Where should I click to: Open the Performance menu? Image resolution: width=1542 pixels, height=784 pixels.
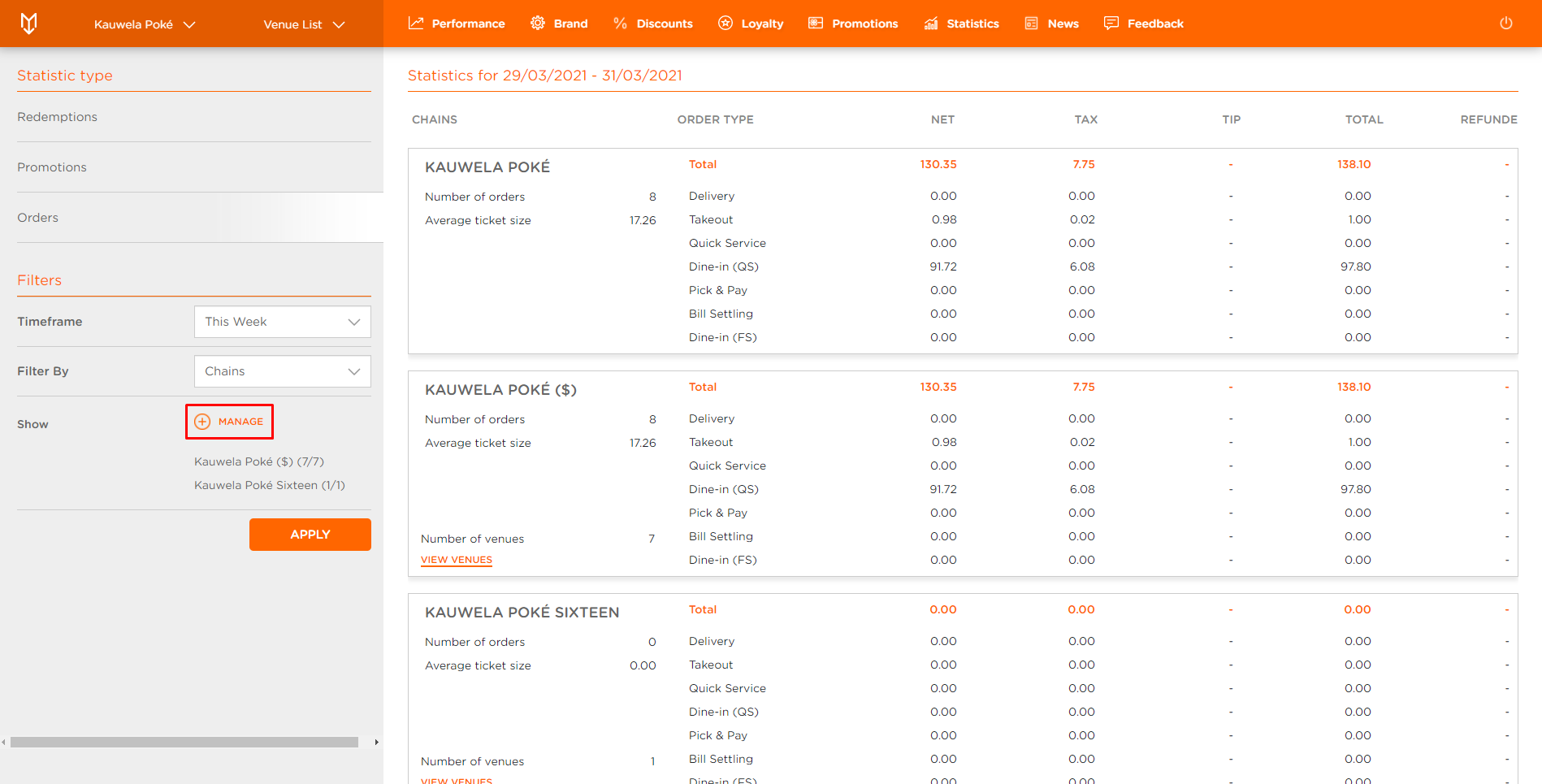[x=457, y=24]
